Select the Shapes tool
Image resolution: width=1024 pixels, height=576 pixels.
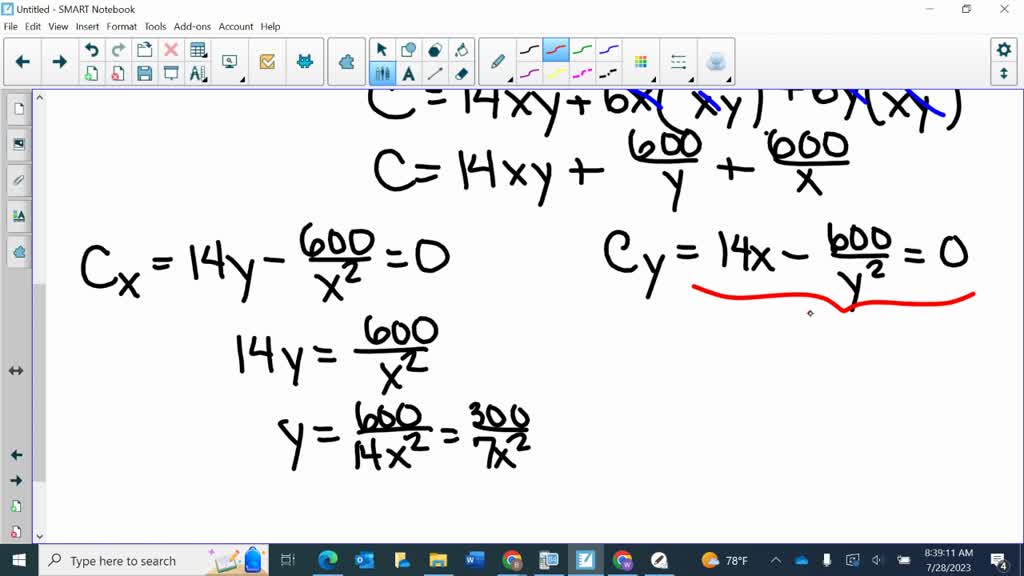coord(409,50)
